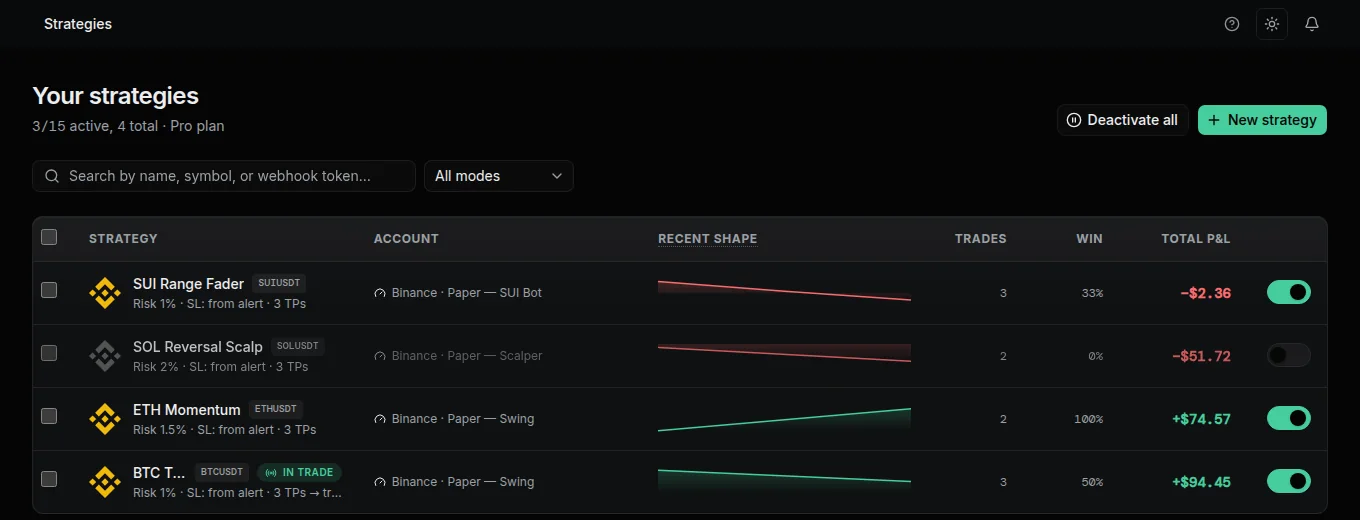1360x520 pixels.
Task: Open notifications bell icon
Action: 1312,24
